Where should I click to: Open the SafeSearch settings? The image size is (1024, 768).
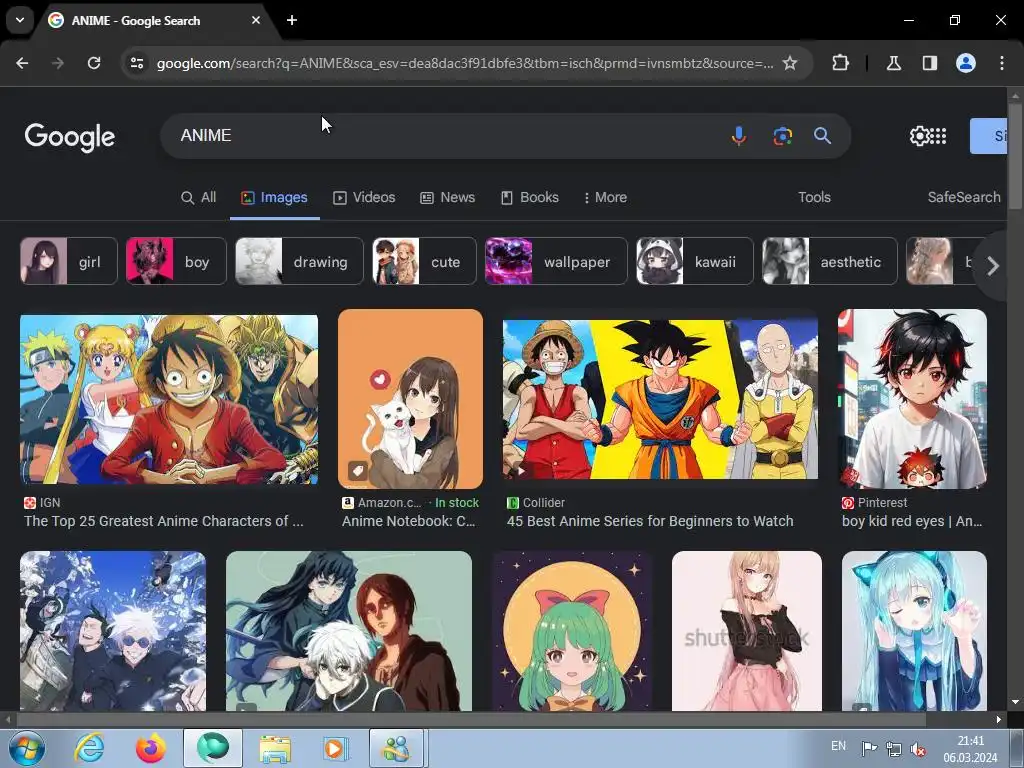click(964, 197)
